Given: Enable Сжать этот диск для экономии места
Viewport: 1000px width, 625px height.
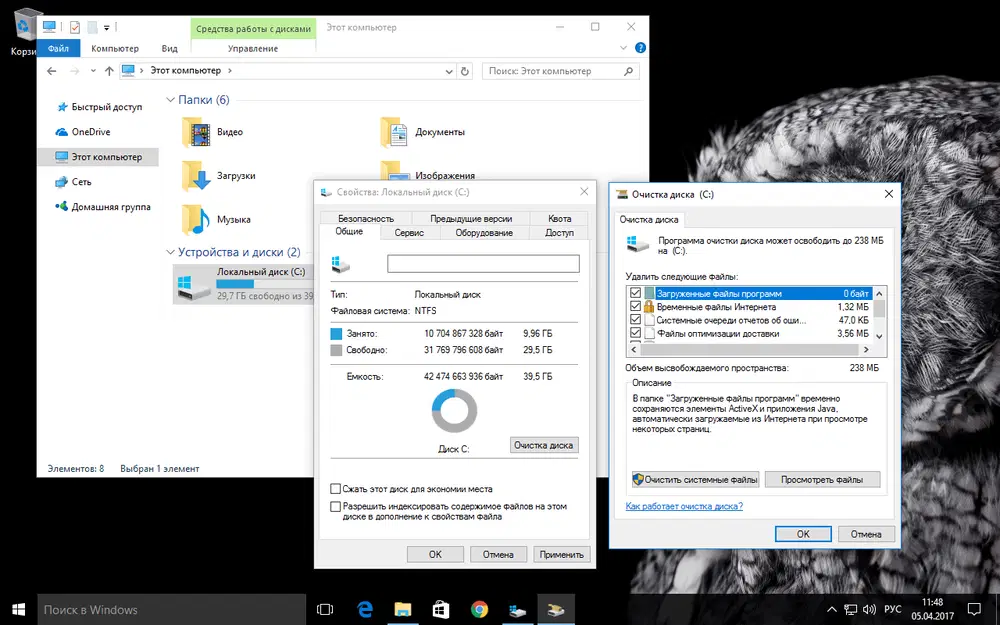Looking at the screenshot, I should click(335, 489).
